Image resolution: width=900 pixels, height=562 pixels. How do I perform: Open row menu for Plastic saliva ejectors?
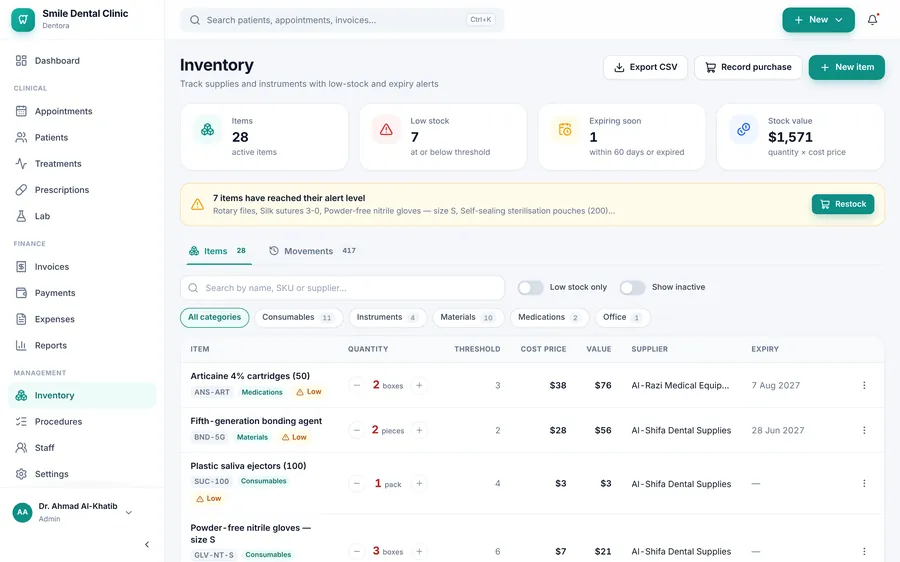[x=864, y=483]
